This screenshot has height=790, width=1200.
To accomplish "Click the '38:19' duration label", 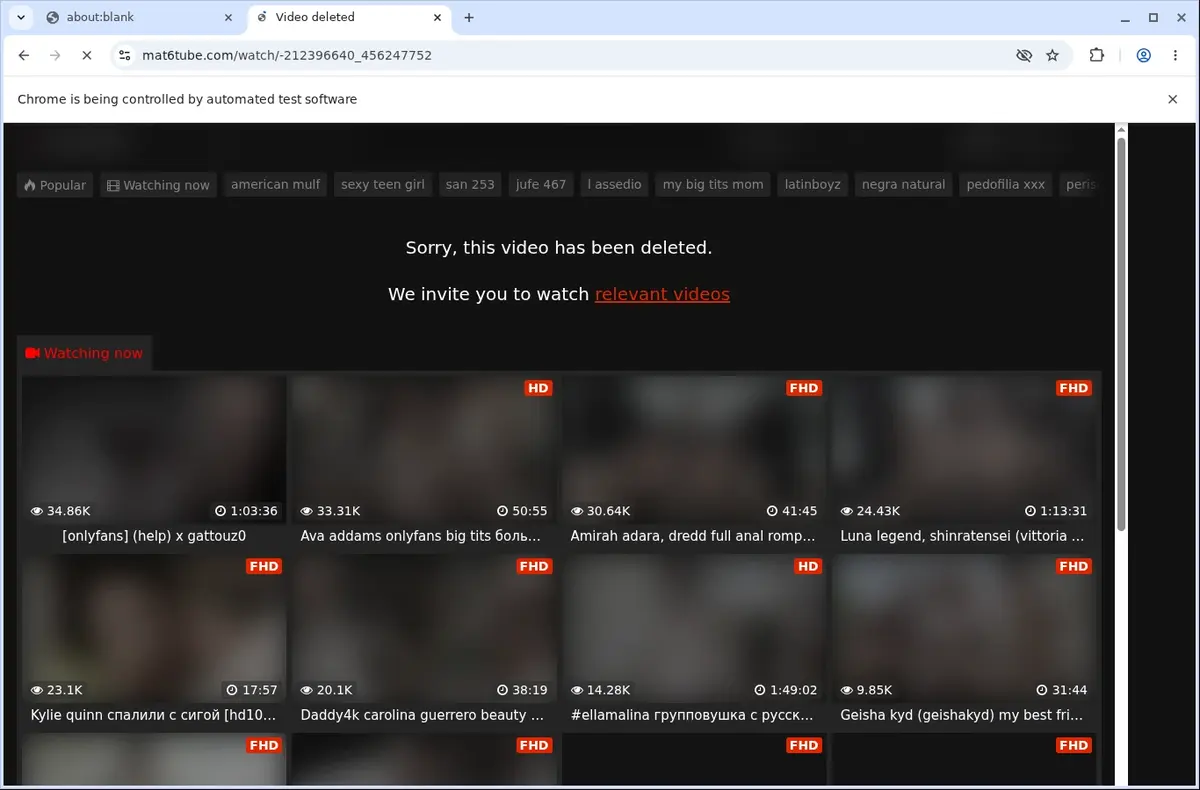I will [522, 690].
